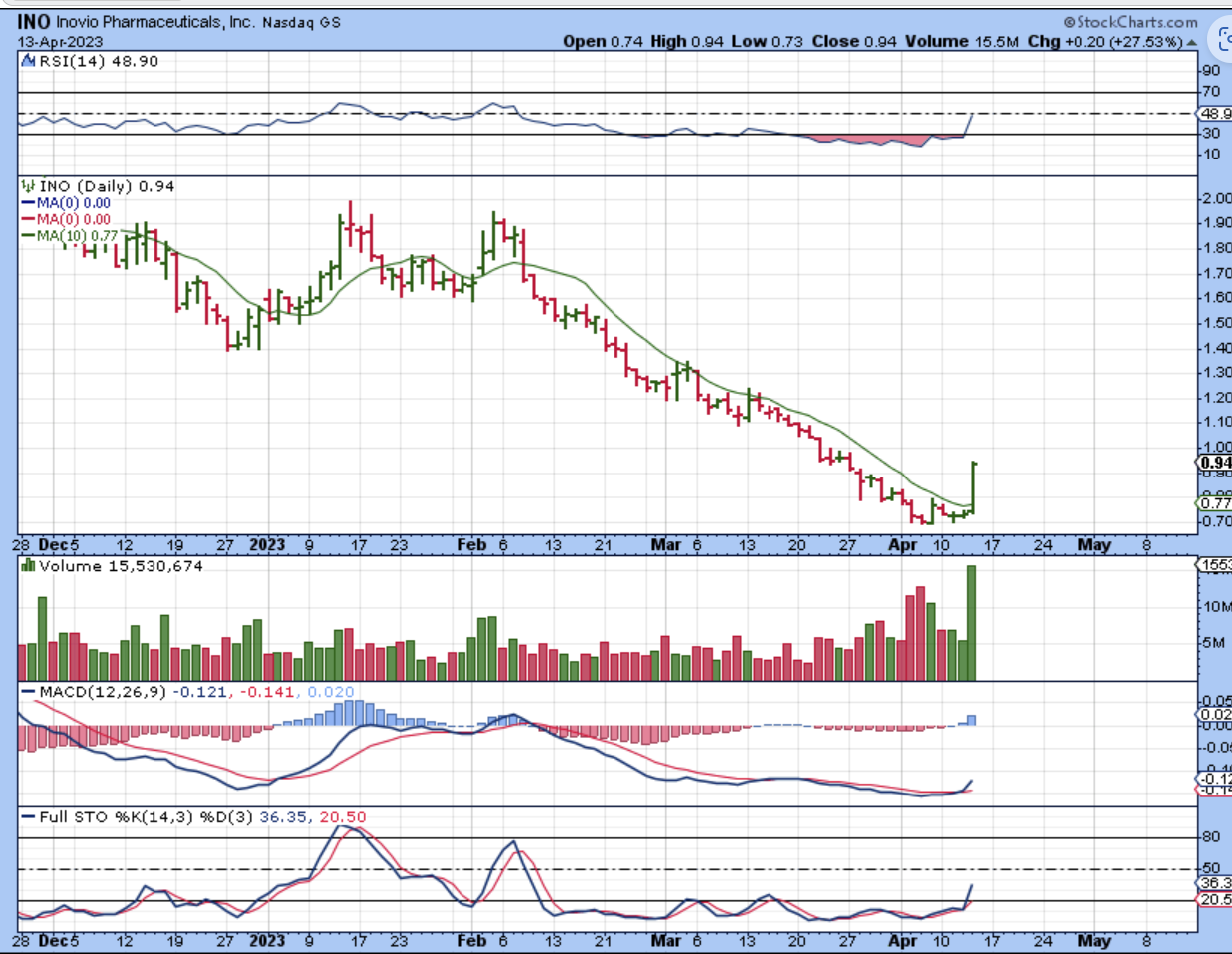1232x954 pixels.
Task: Click the up triangle next to Chg percentage
Action: (x=1190, y=42)
